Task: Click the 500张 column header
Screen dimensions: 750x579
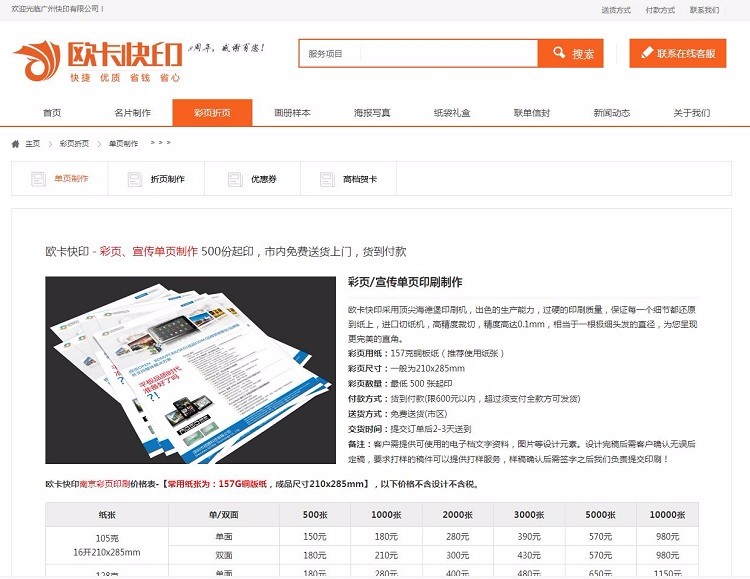Action: pyautogui.click(x=315, y=515)
